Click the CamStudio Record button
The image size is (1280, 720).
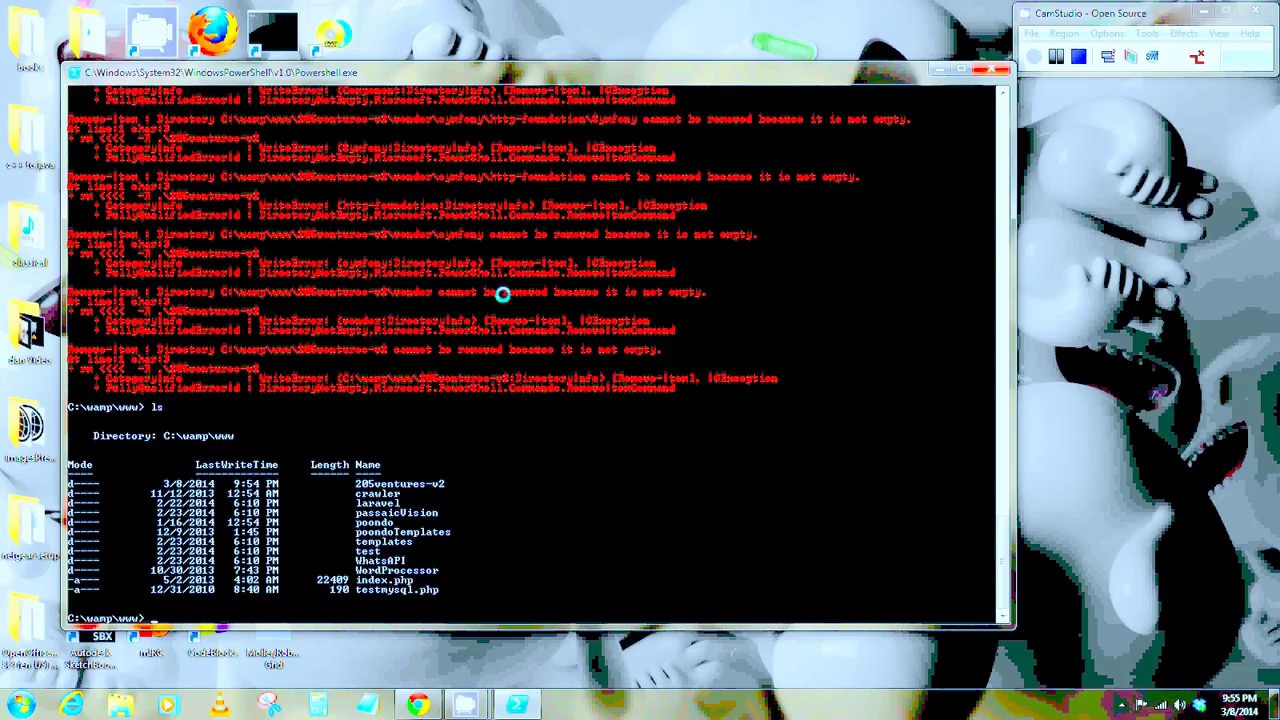tap(1034, 57)
